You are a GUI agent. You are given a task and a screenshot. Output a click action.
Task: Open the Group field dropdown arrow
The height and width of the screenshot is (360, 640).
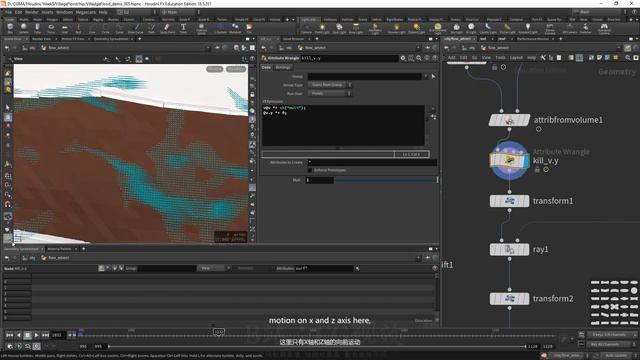(426, 76)
